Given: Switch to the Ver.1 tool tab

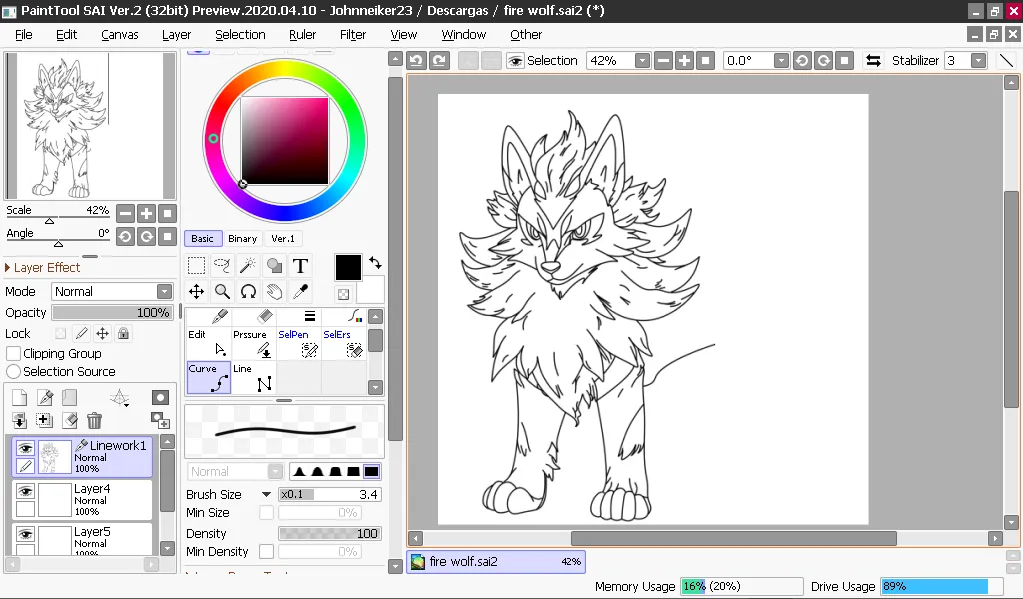Looking at the screenshot, I should [x=282, y=239].
